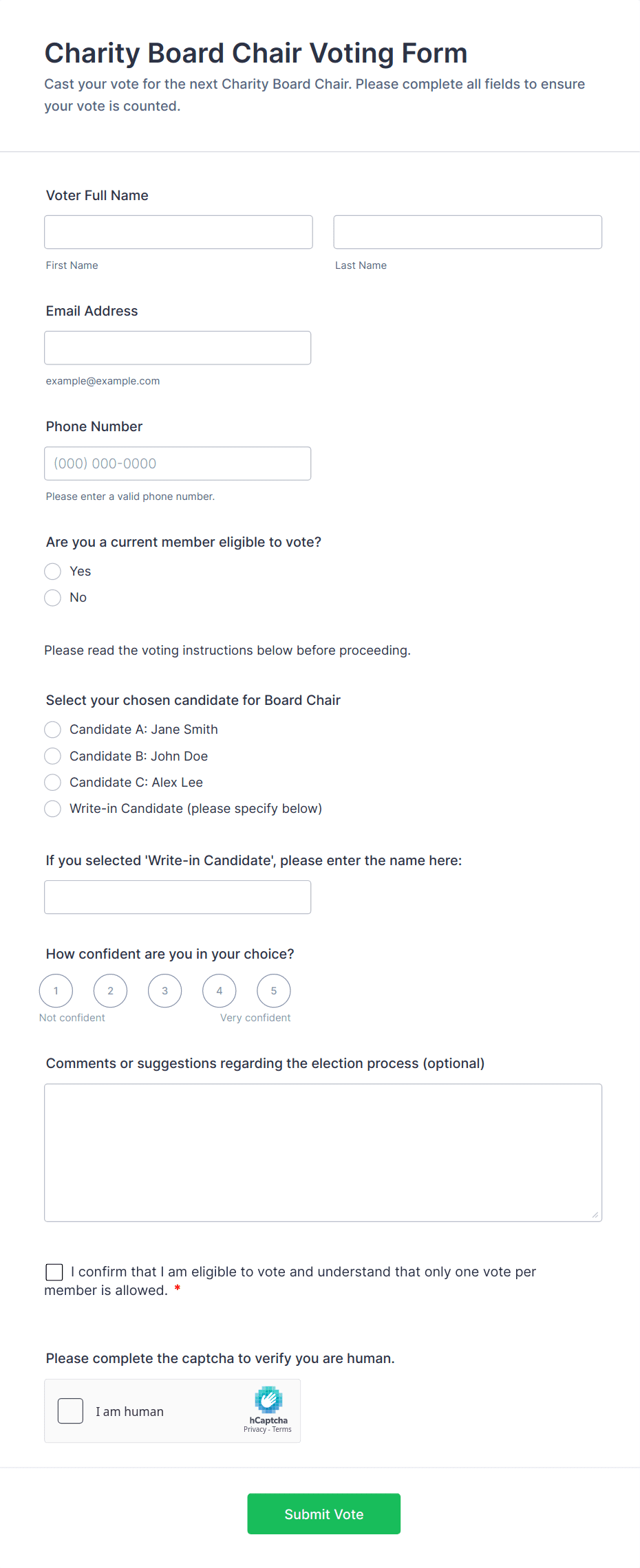
Task: Open the hCaptcha Terms link
Action: pyautogui.click(x=282, y=1430)
